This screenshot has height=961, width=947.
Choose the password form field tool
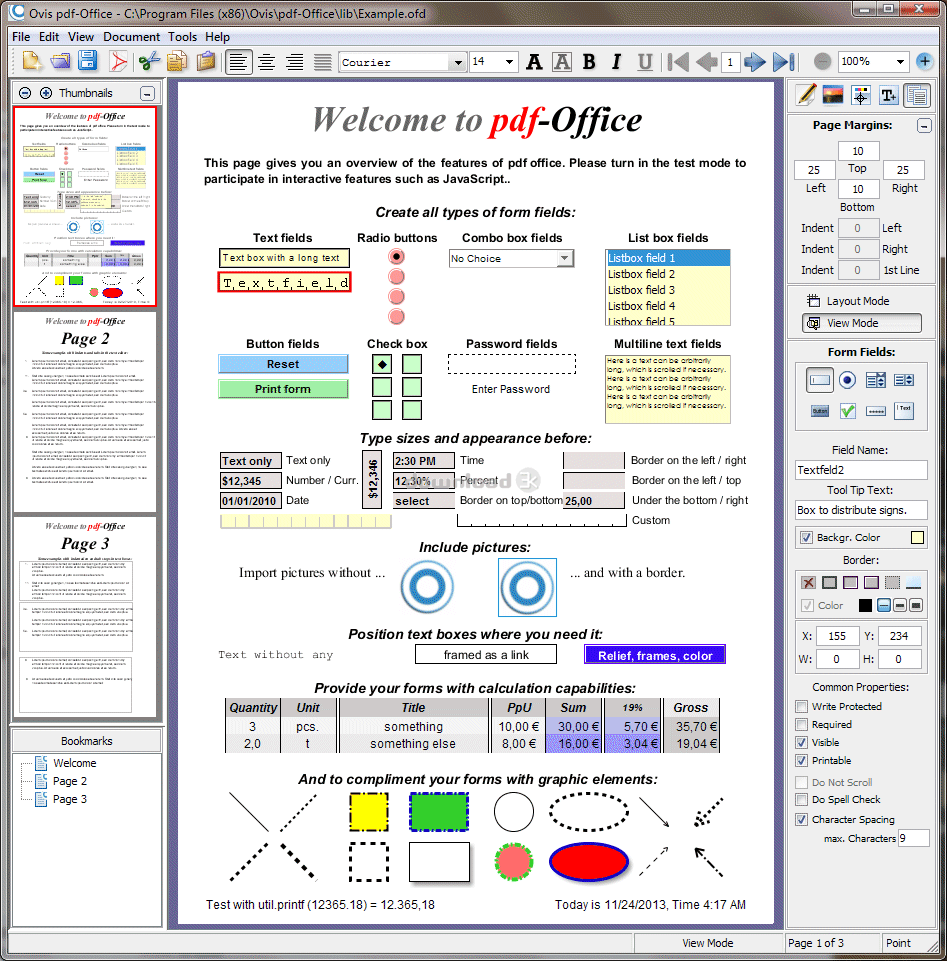point(876,411)
